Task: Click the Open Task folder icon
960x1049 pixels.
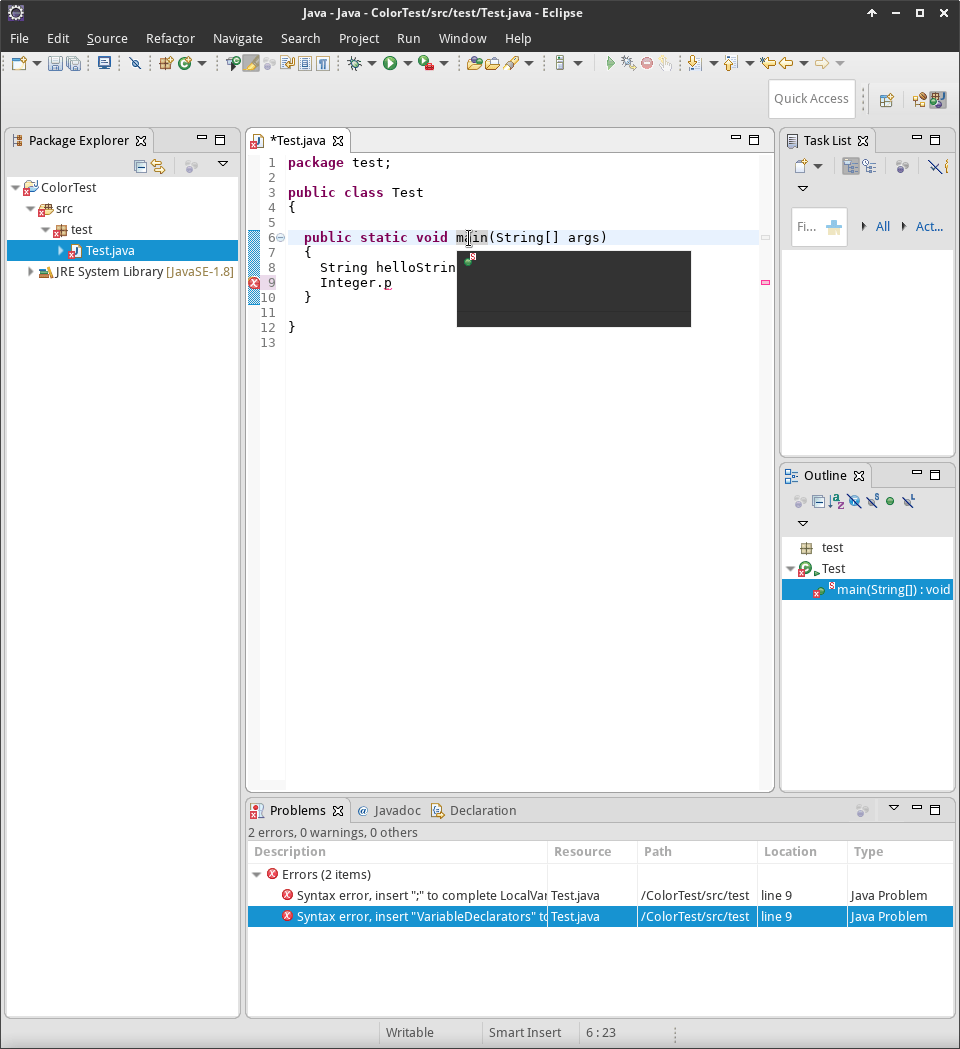Action: (x=492, y=64)
